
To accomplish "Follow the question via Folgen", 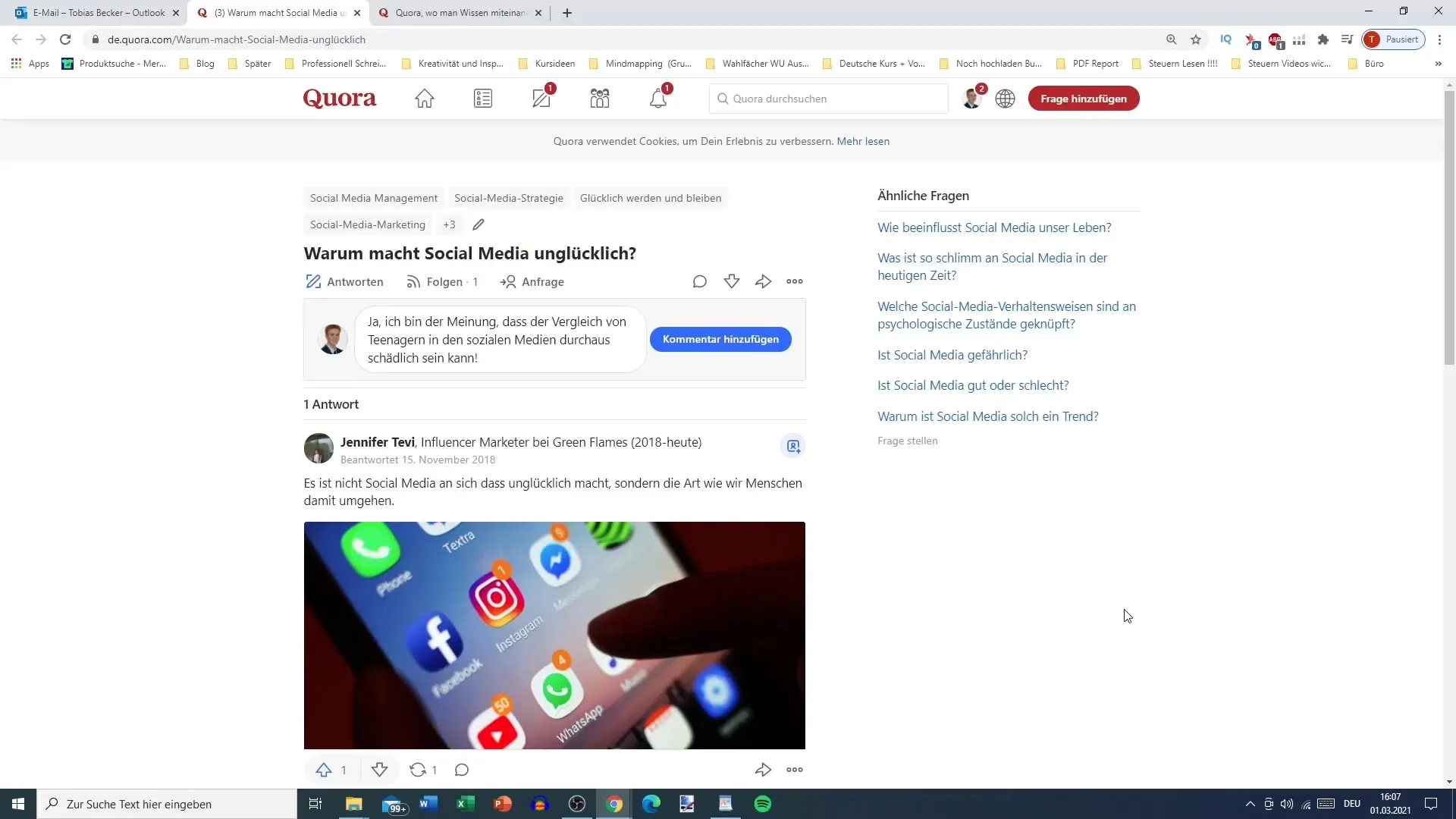I will click(442, 281).
